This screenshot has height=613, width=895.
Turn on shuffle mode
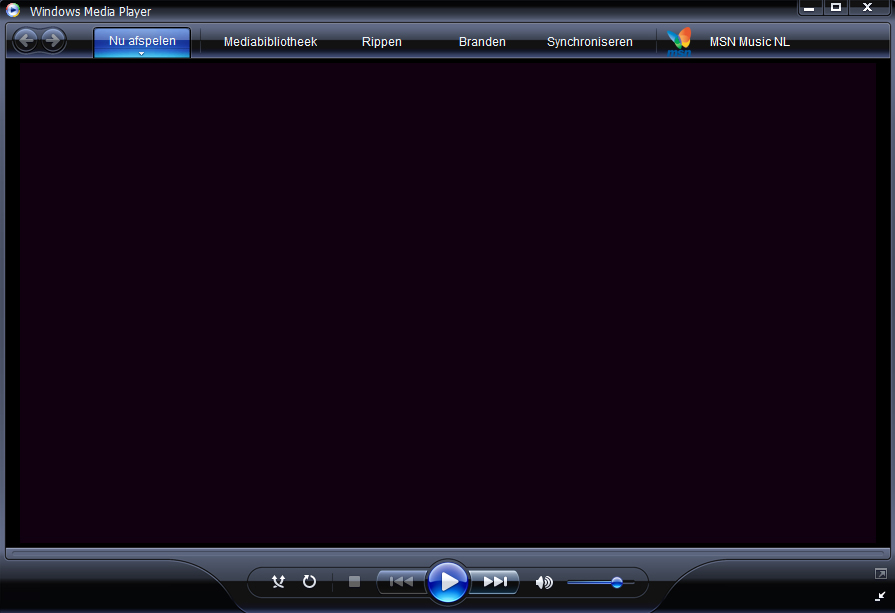click(x=279, y=581)
